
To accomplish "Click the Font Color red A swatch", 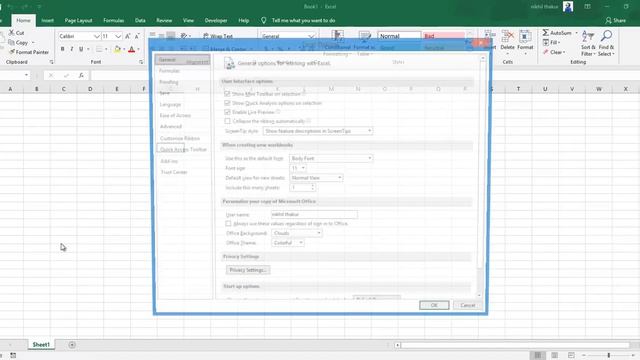I will [131, 49].
